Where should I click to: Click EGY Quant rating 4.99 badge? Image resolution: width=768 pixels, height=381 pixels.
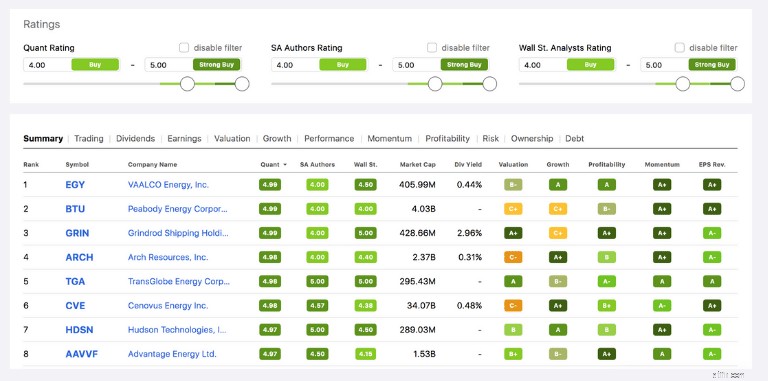point(270,185)
